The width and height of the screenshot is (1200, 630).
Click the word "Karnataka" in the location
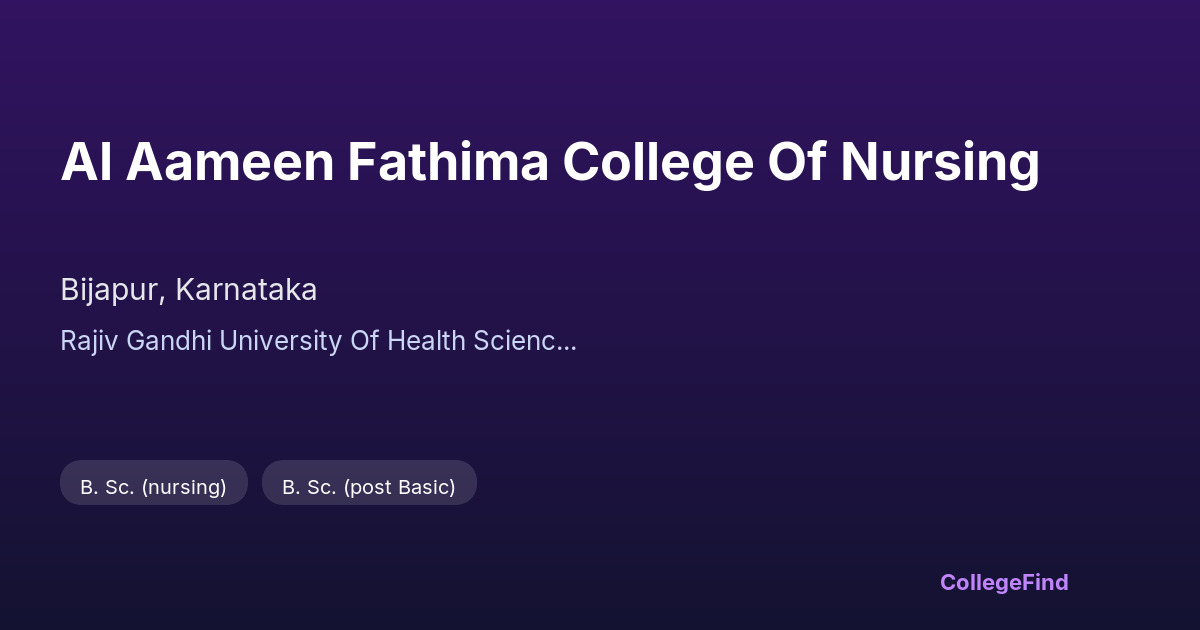(246, 290)
